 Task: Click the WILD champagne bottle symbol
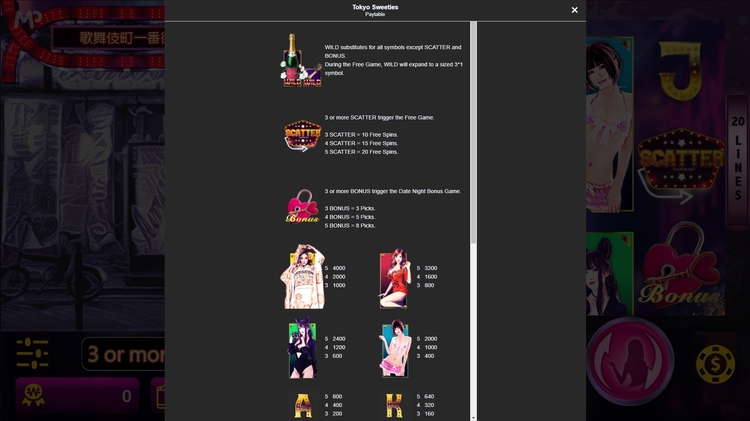click(301, 60)
